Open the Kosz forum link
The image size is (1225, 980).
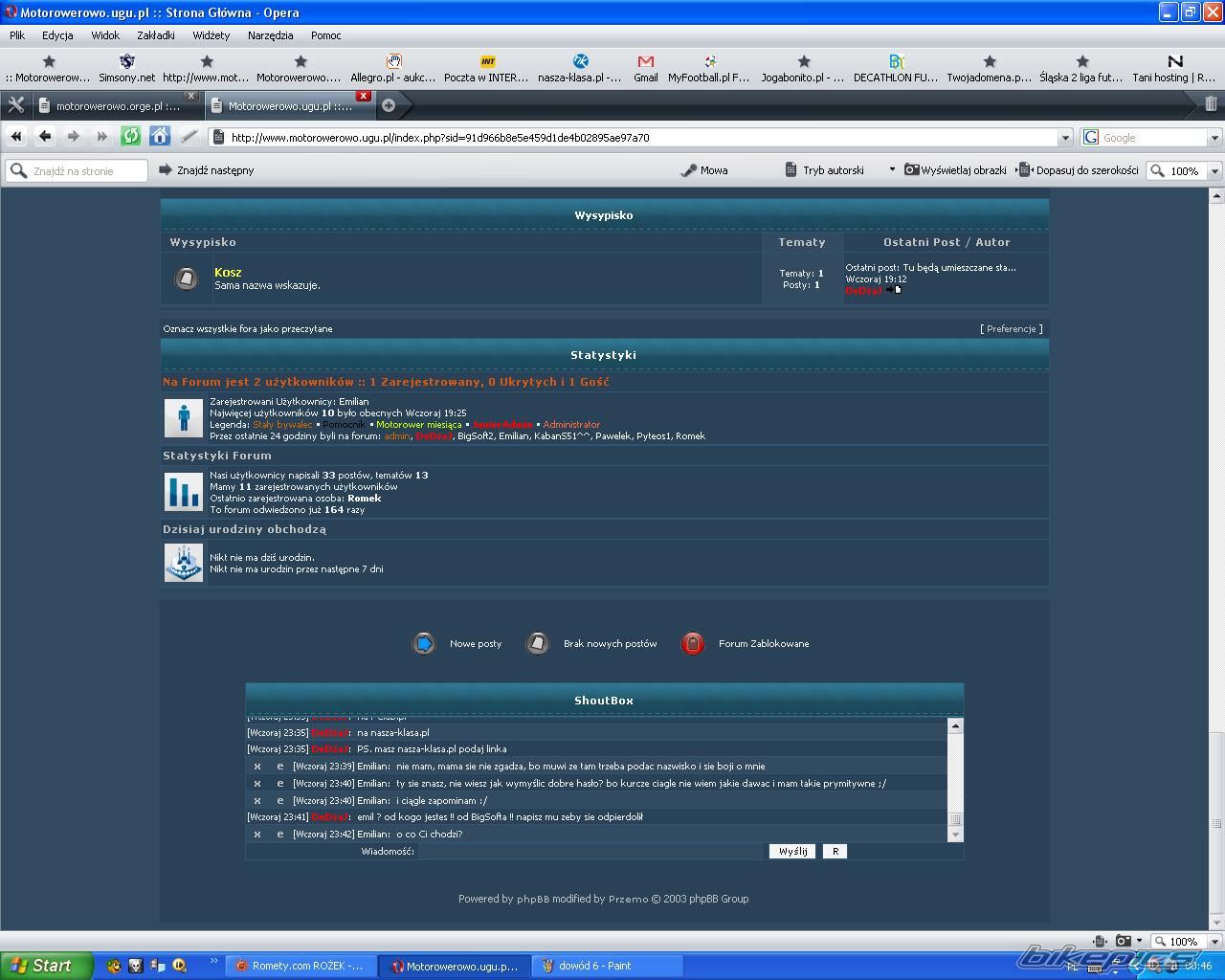pos(228,273)
